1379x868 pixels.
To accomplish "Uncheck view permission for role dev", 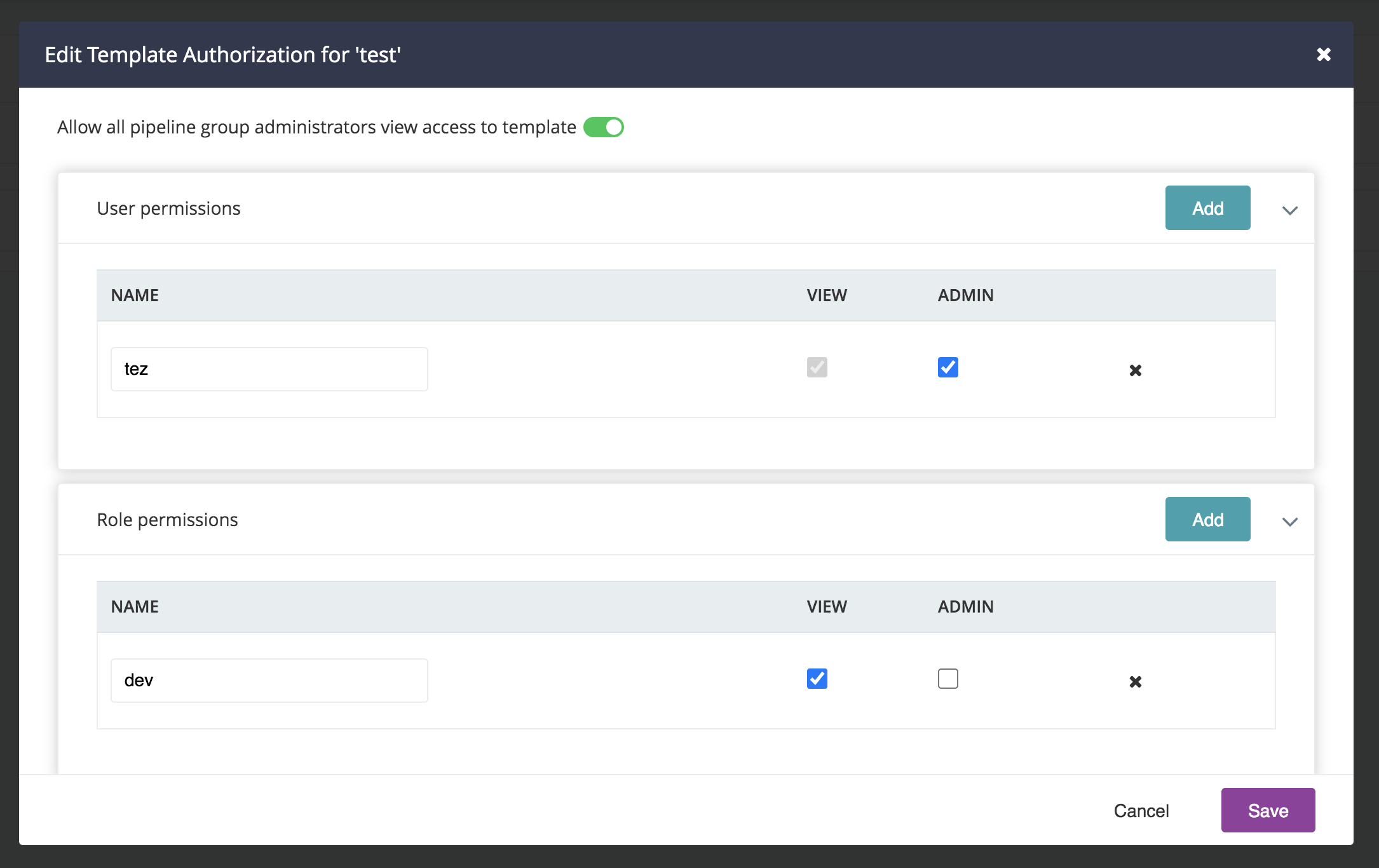I will pos(817,679).
